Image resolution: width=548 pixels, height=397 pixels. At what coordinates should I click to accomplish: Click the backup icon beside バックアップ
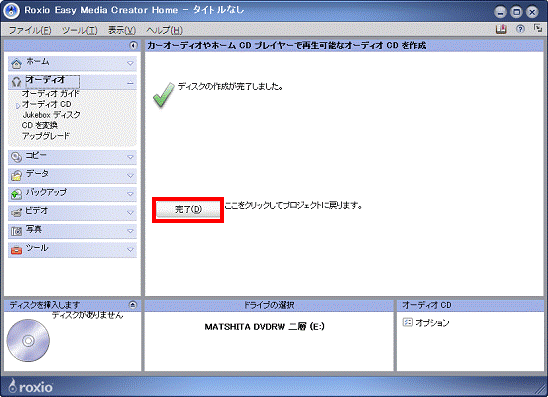coord(16,194)
